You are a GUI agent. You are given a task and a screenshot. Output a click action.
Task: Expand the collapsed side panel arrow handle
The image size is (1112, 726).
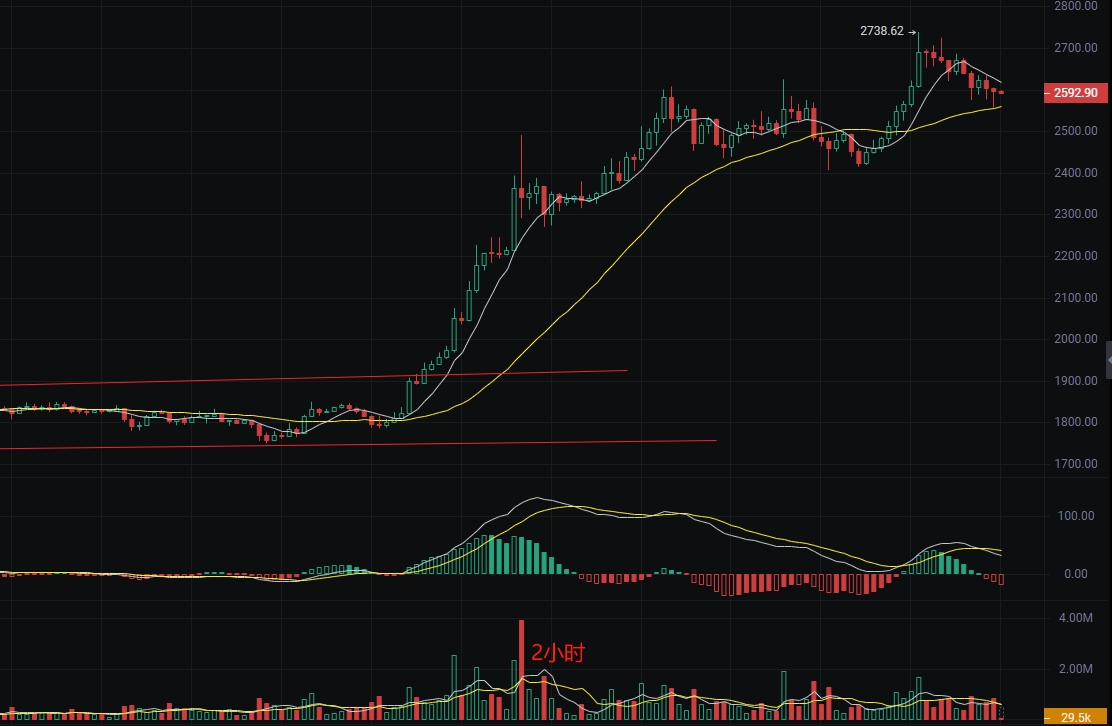(1108, 361)
